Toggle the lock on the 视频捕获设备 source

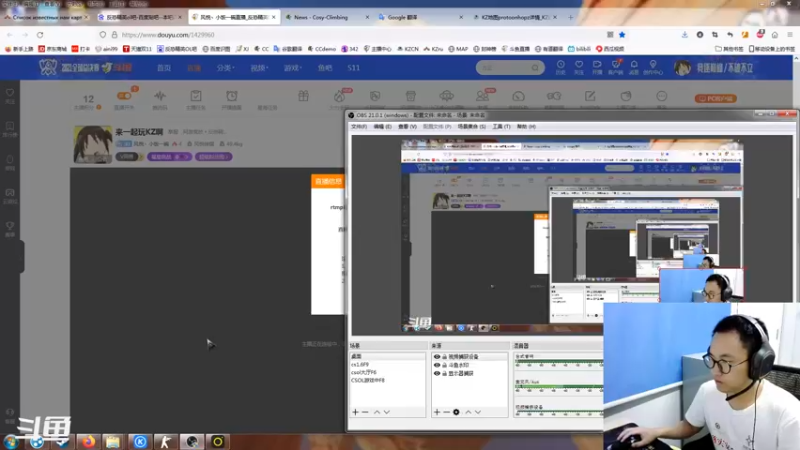(444, 357)
